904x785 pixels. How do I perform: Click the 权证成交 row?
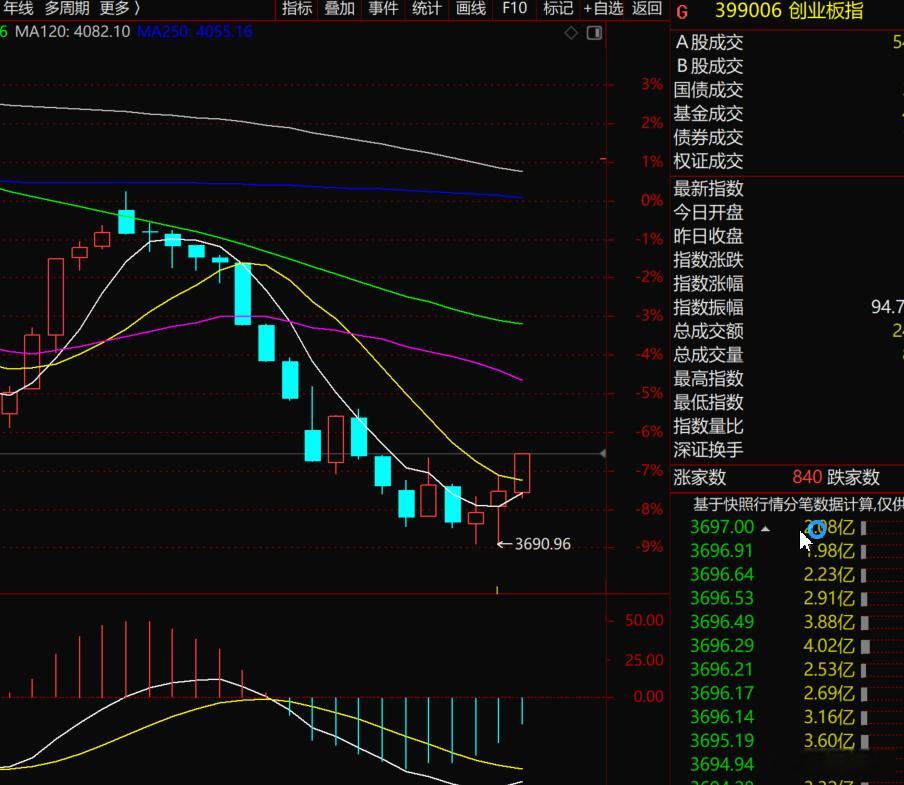(787, 161)
